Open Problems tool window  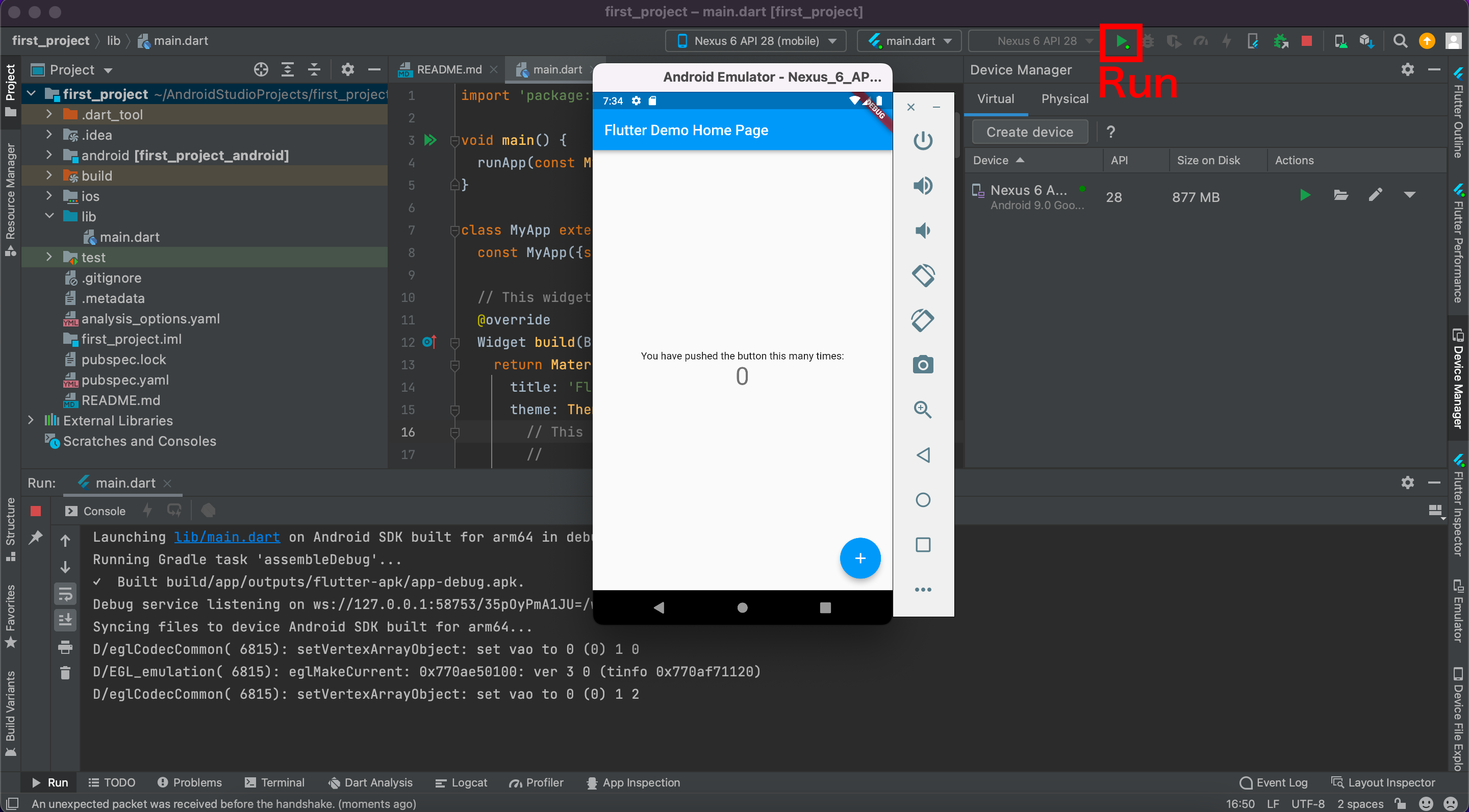click(x=189, y=782)
